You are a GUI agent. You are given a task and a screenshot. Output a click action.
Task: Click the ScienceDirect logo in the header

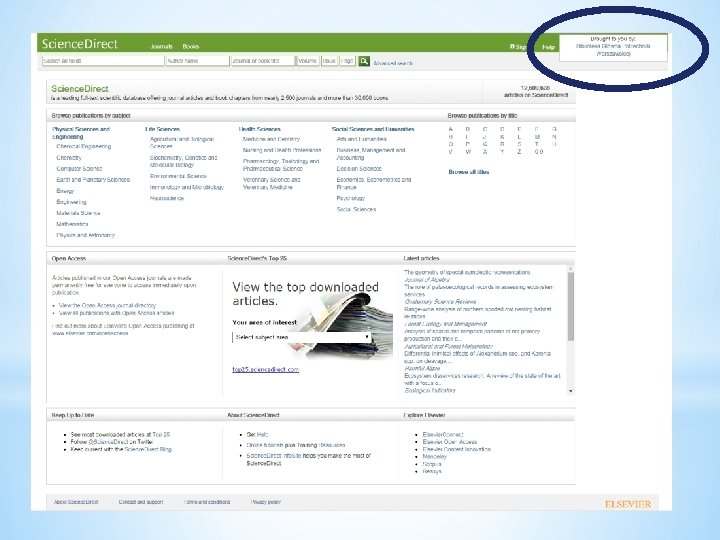tap(80, 44)
